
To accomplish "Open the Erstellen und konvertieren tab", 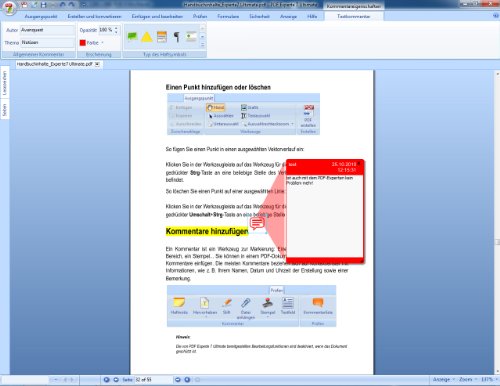I will coord(94,16).
